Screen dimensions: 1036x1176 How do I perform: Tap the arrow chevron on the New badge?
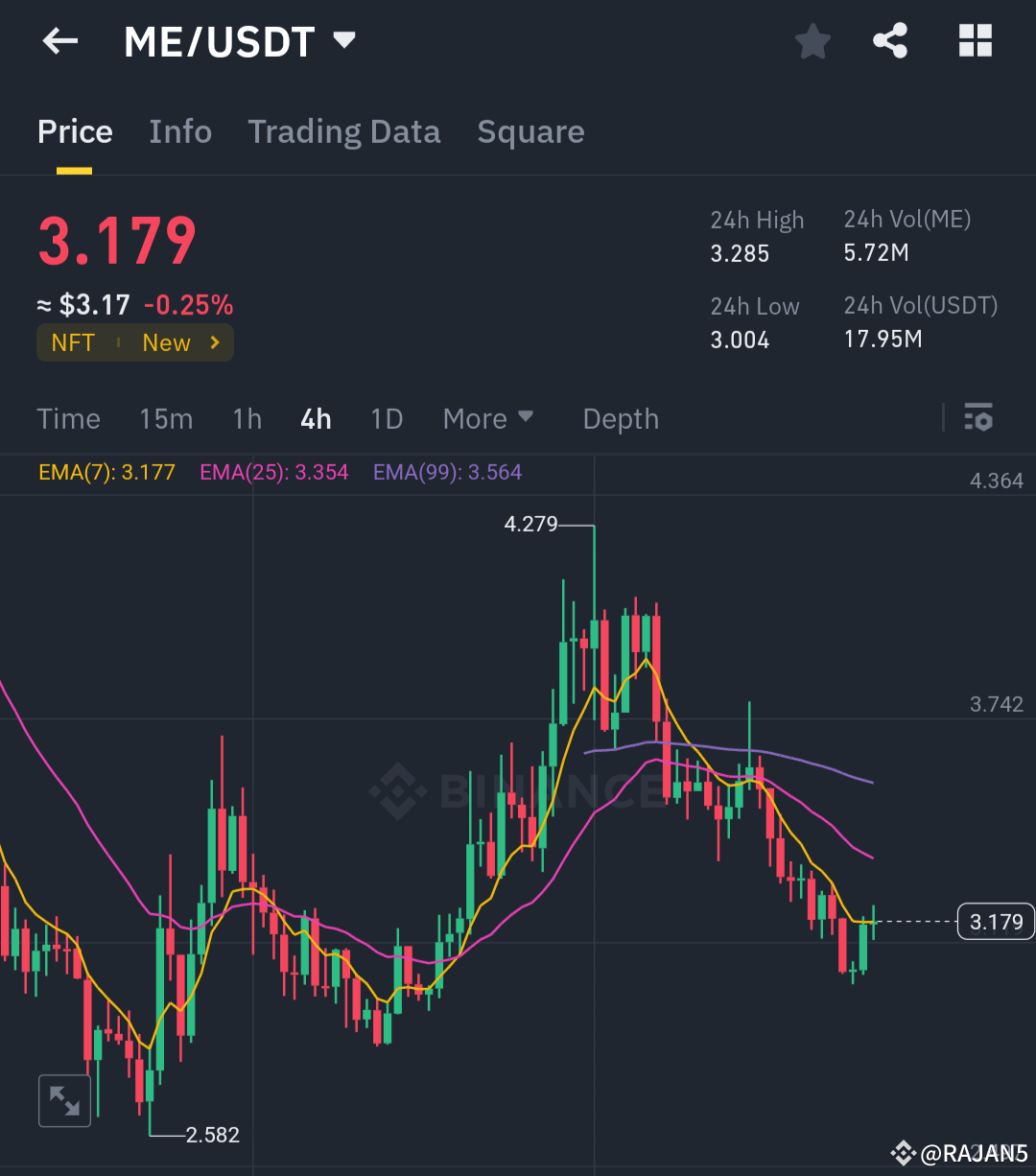(215, 342)
